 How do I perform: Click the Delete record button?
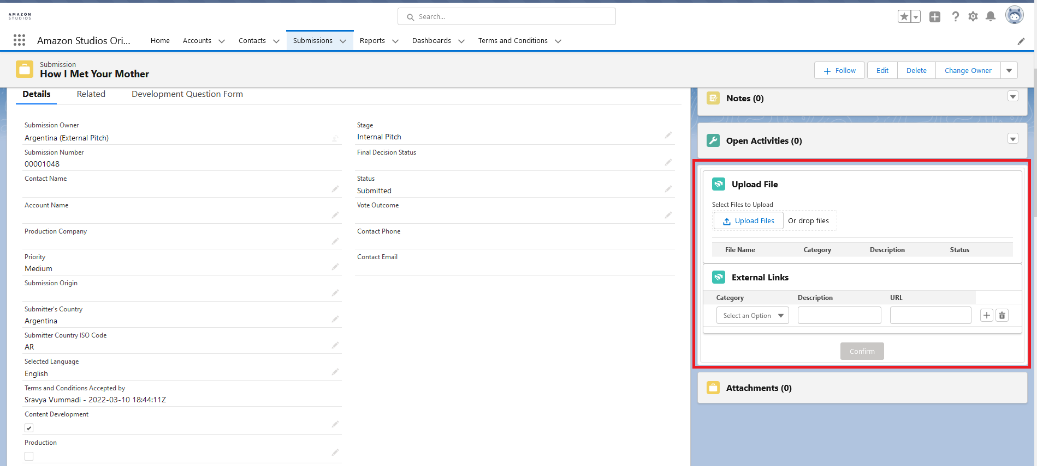click(916, 70)
